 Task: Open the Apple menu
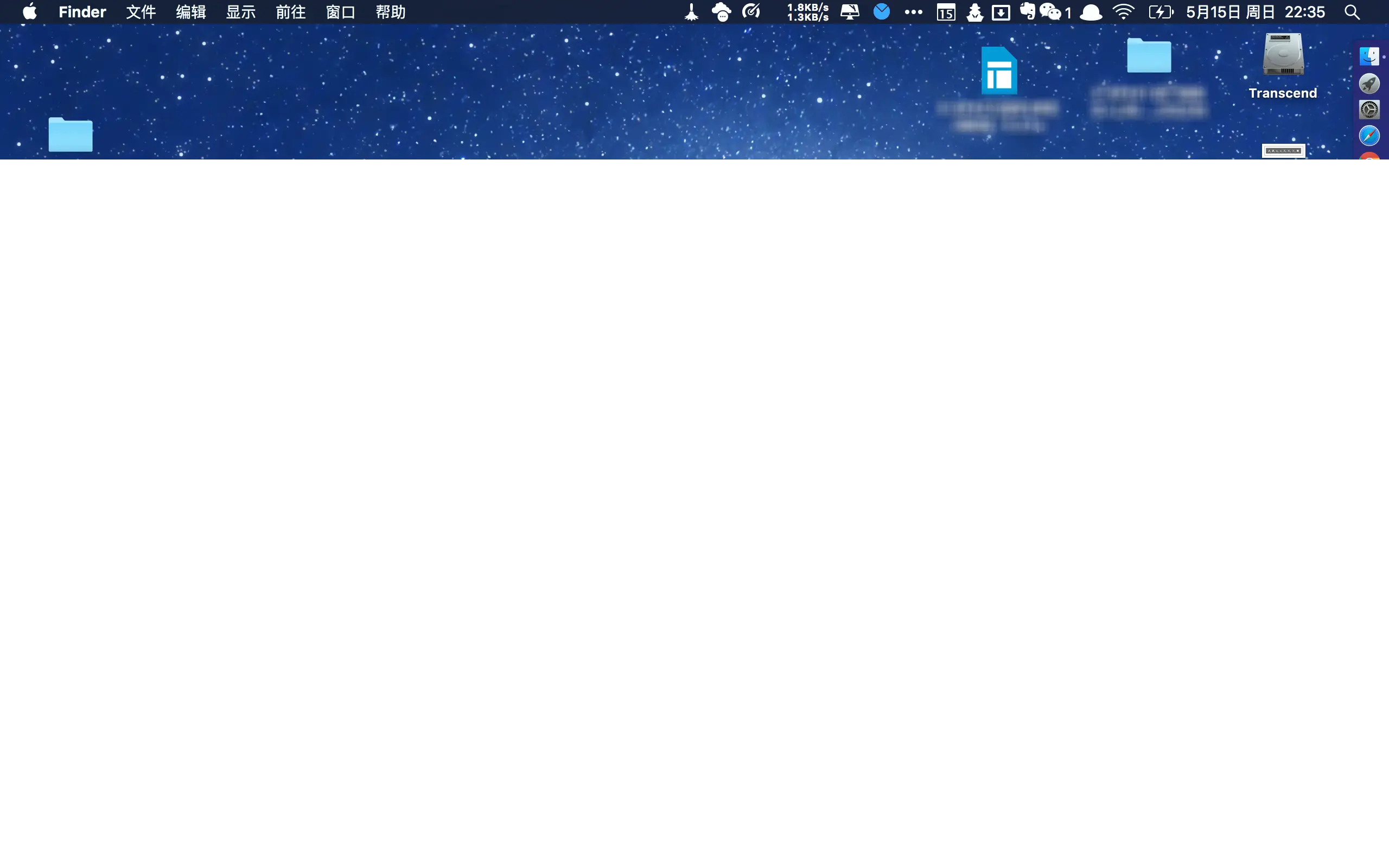click(29, 12)
